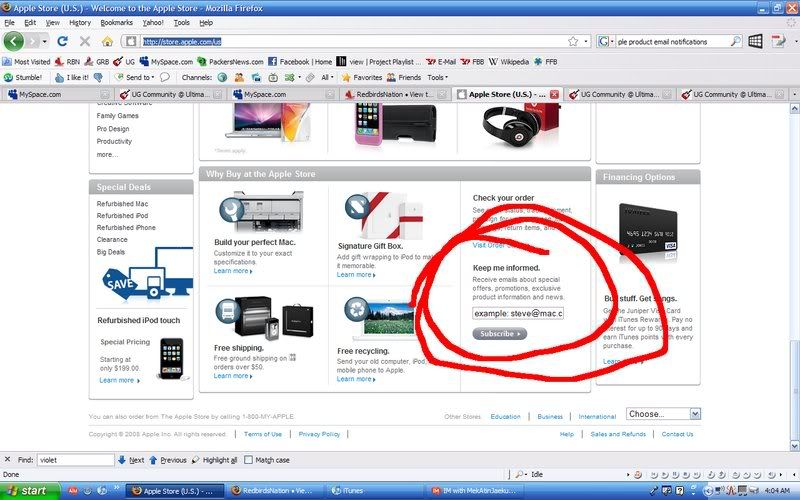Click the Find text field

point(76,460)
